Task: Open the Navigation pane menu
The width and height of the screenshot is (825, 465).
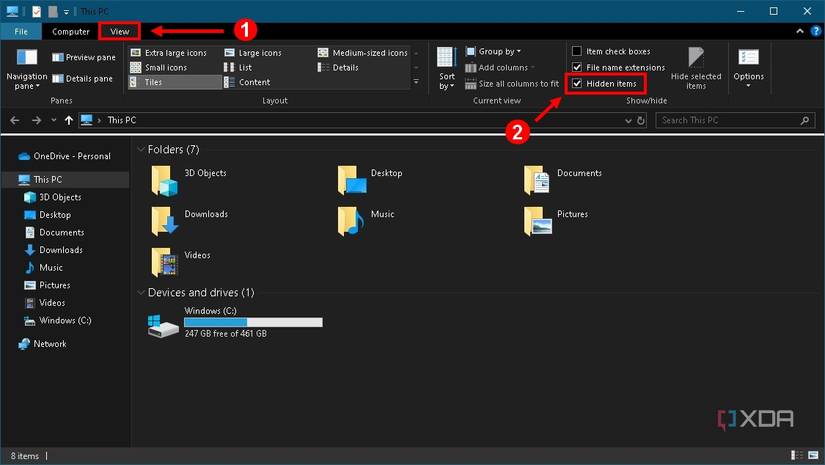Action: pos(26,69)
